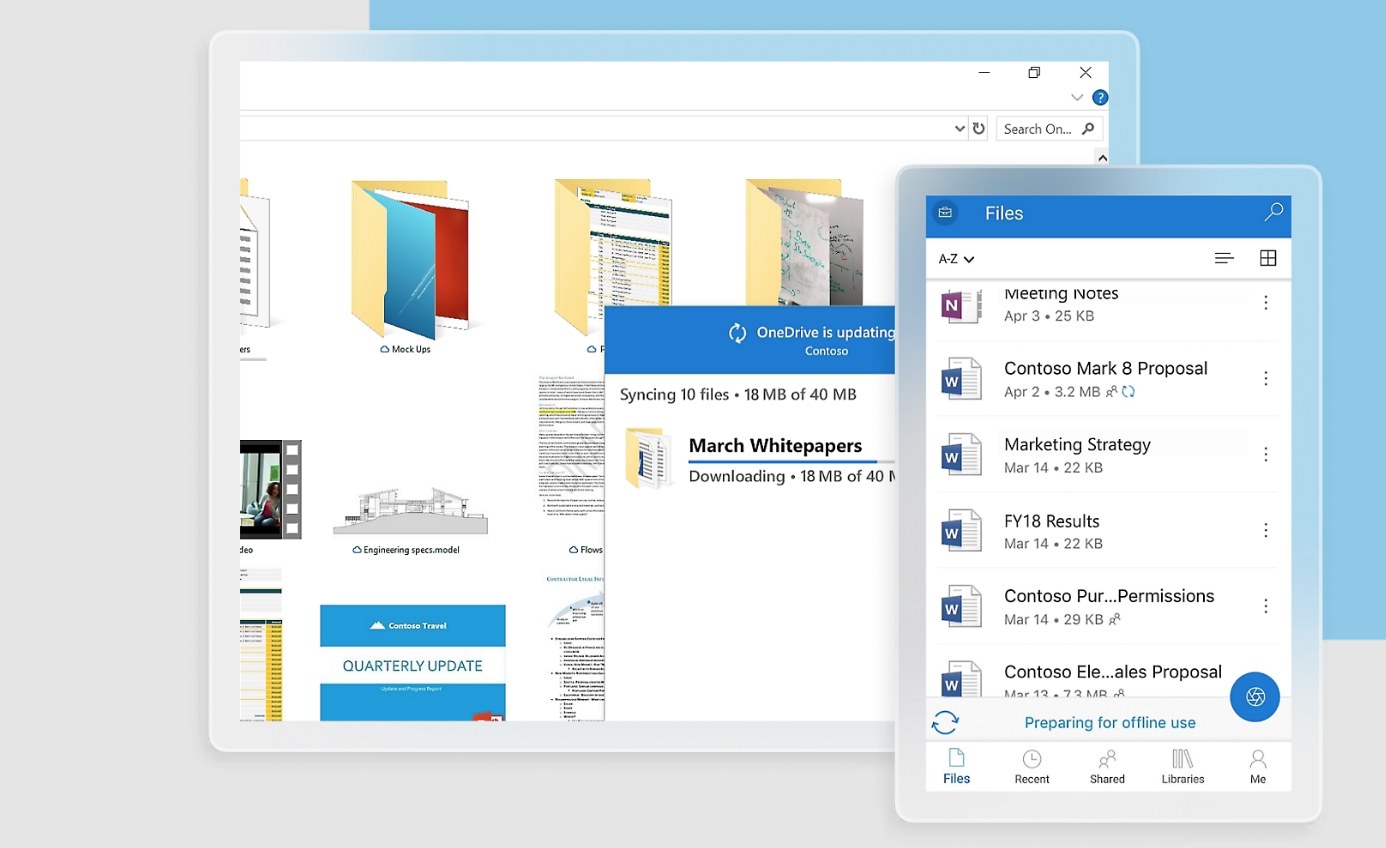
Task: Click the March Whitepapers download progress bar
Action: click(x=791, y=462)
